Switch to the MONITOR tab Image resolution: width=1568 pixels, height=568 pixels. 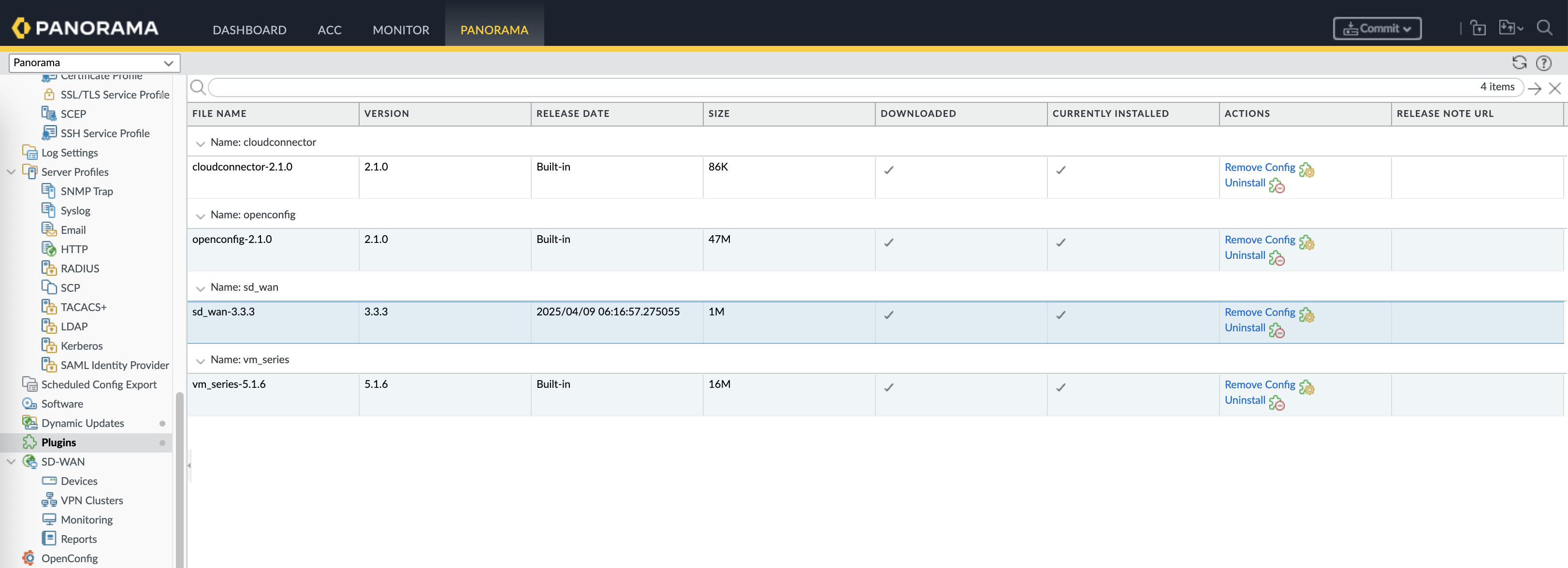tap(401, 30)
